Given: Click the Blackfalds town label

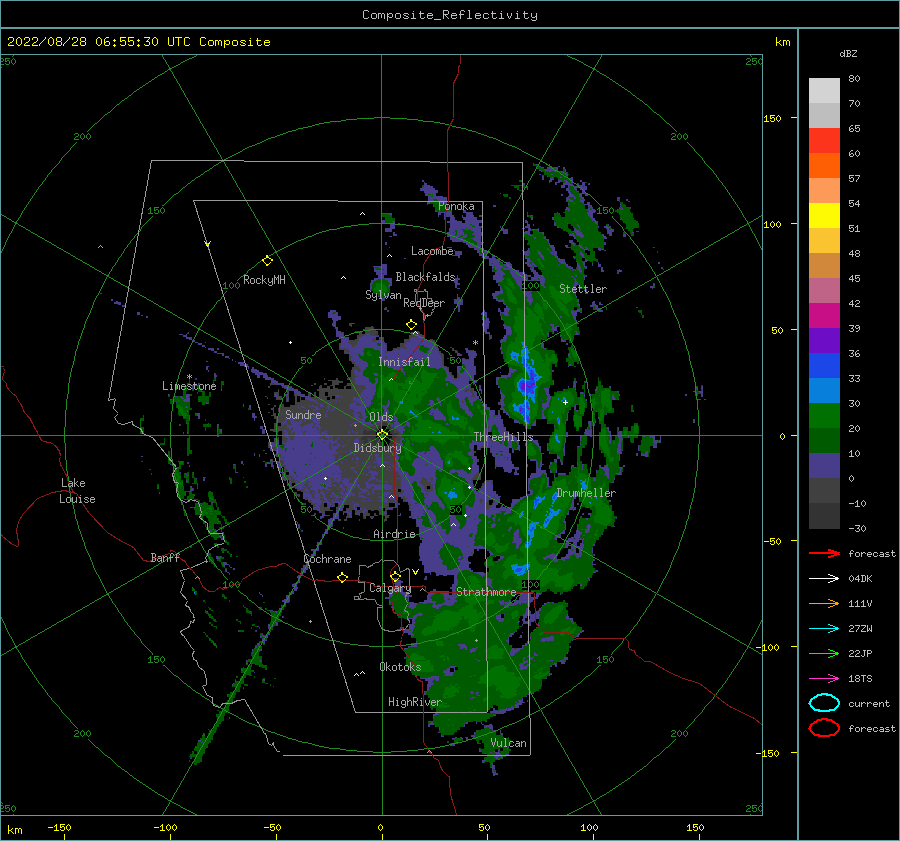Looking at the screenshot, I should click(x=425, y=277).
